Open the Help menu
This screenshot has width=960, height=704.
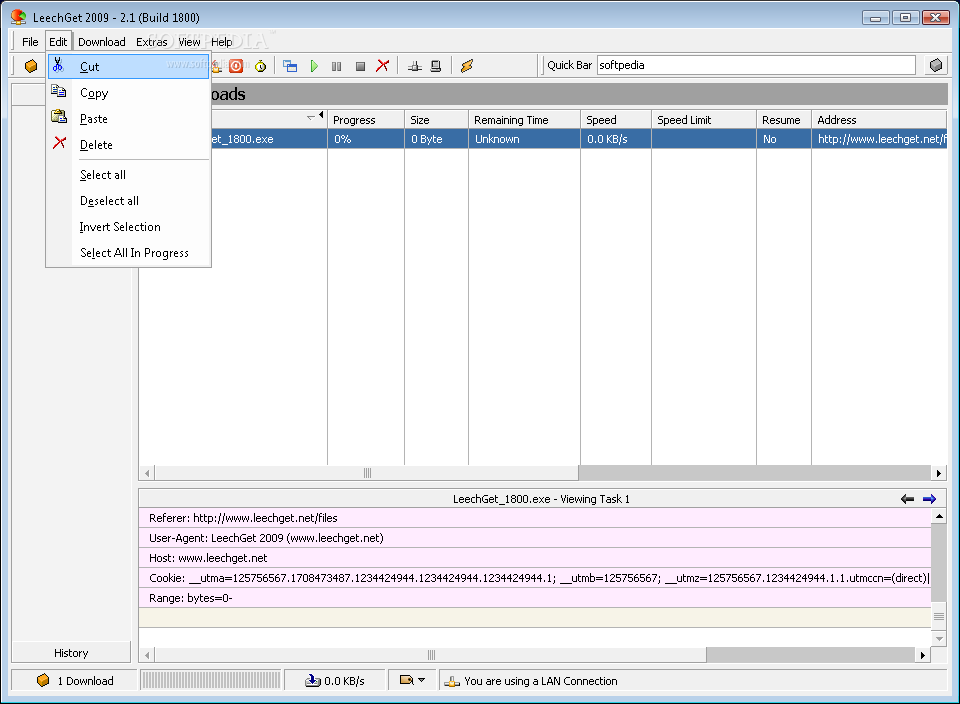(222, 42)
